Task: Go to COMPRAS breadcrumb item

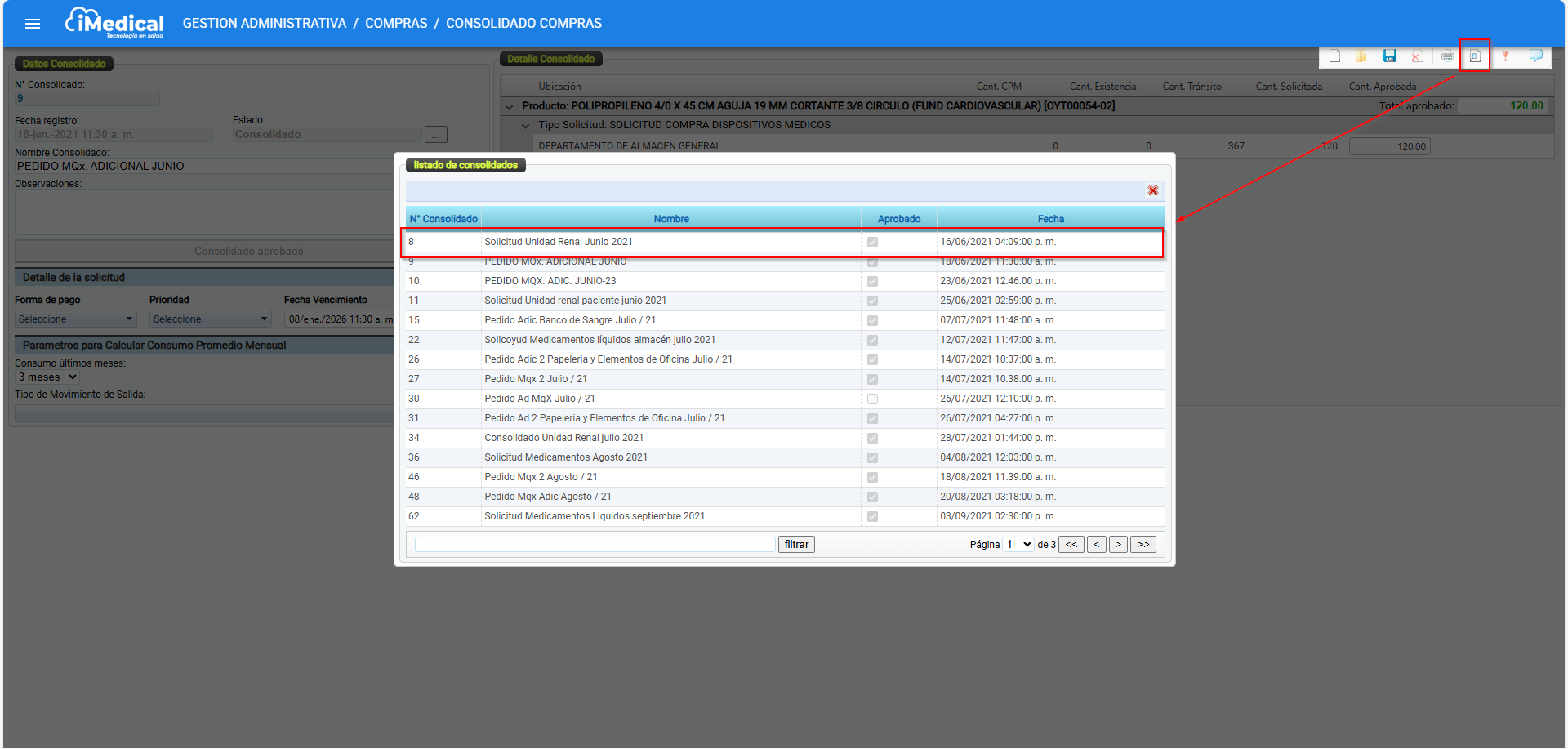Action: [x=396, y=24]
